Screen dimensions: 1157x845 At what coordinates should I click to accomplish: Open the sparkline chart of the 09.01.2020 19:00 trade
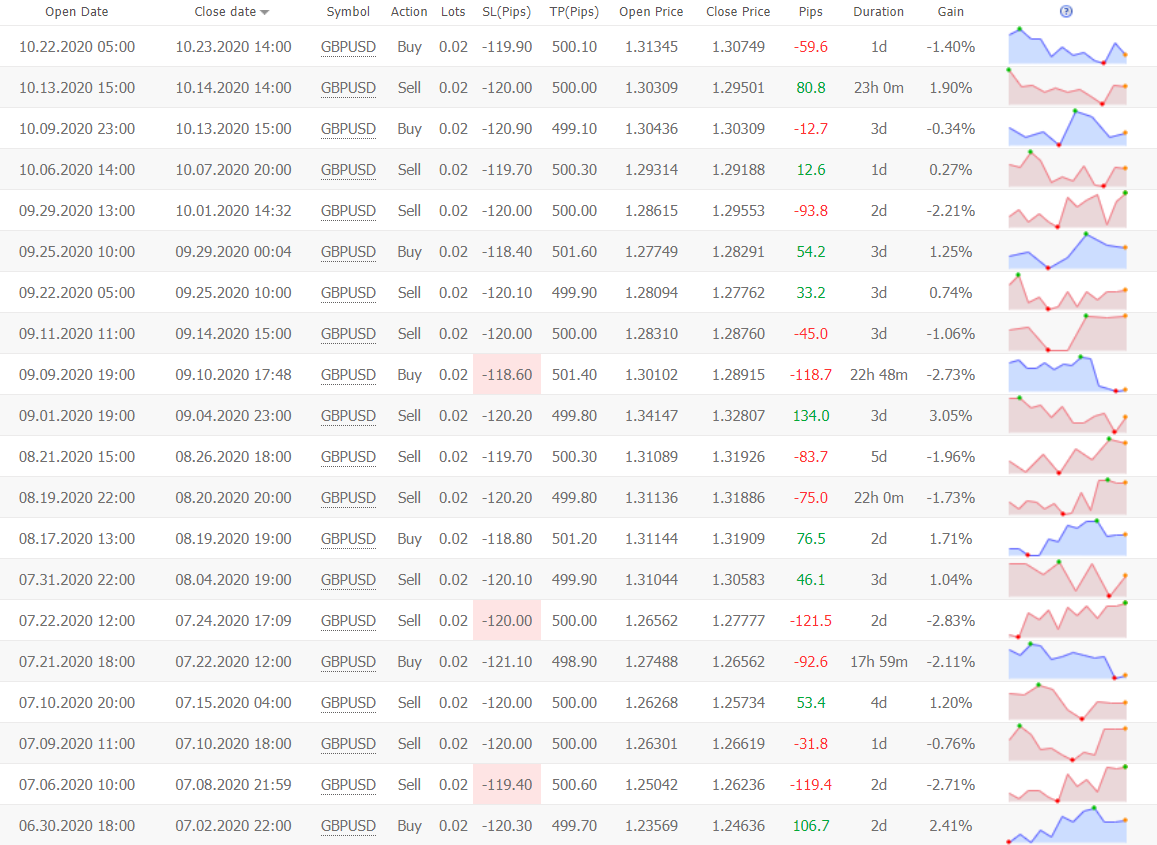tap(1067, 416)
